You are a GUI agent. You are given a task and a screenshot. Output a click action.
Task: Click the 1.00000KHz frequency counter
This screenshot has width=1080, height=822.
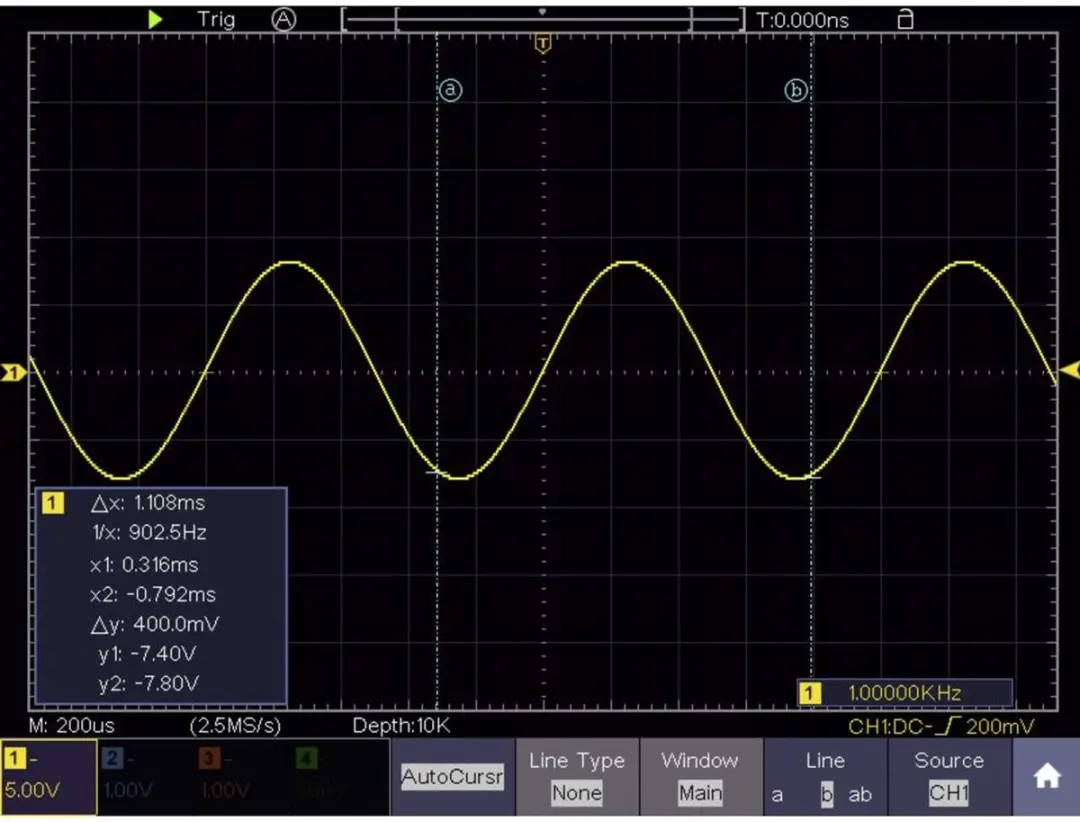(904, 693)
